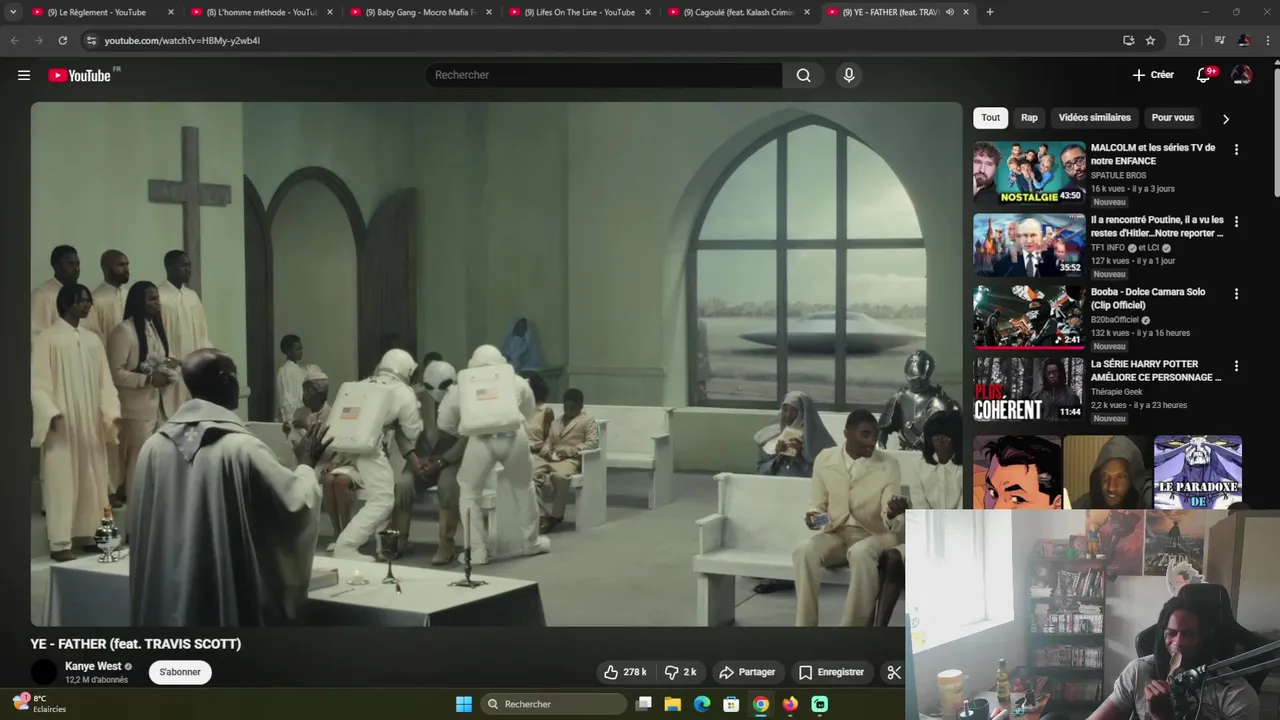Image resolution: width=1280 pixels, height=720 pixels.
Task: Switch to Cagoulé feat. Kalash tab
Action: click(x=738, y=12)
